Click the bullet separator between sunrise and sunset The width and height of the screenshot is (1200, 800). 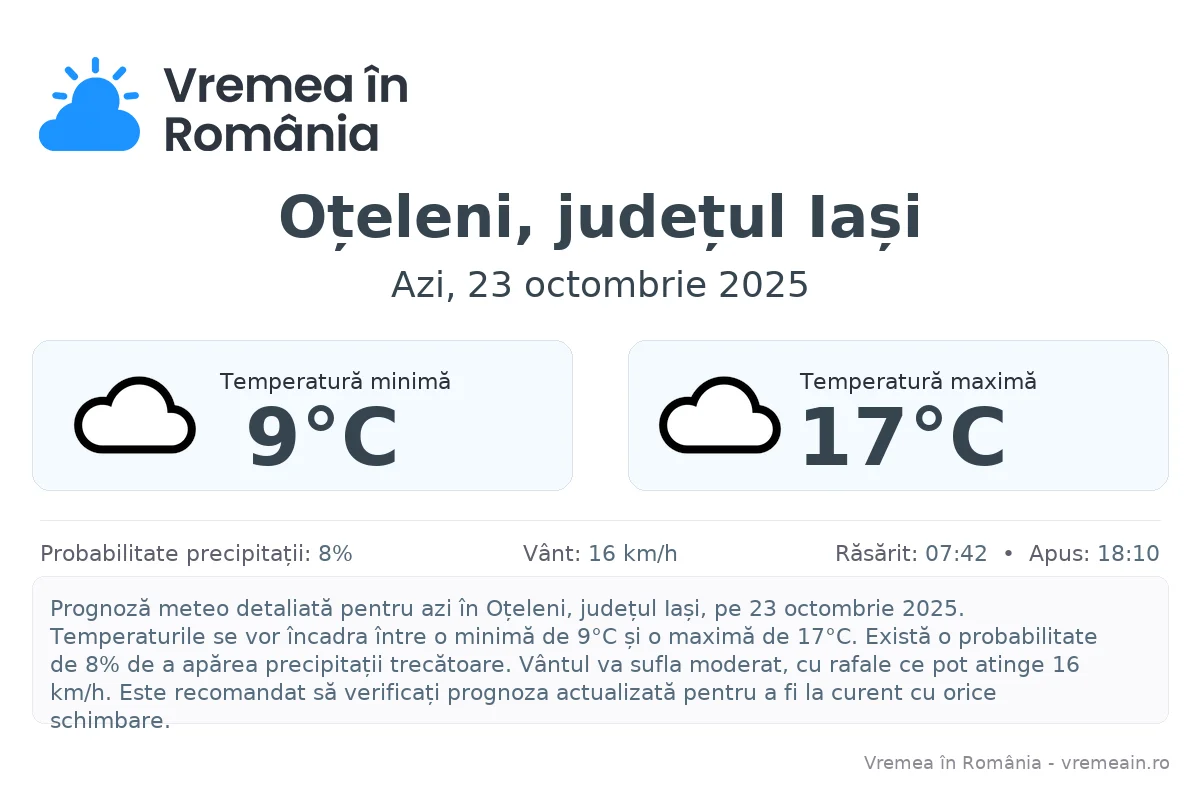1008,554
